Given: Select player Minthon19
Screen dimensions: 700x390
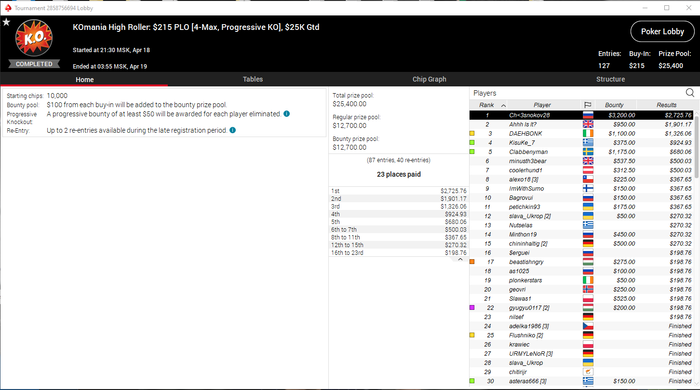Looking at the screenshot, I should (523, 234).
